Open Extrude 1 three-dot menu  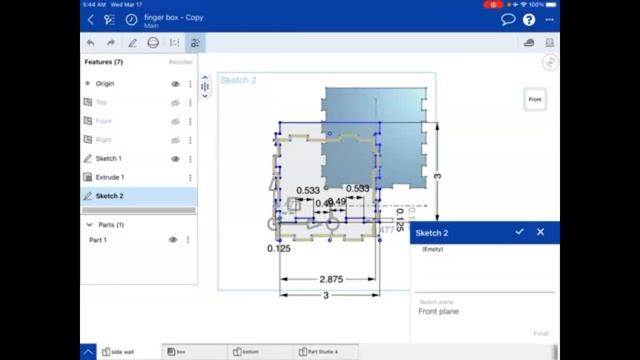(190, 178)
